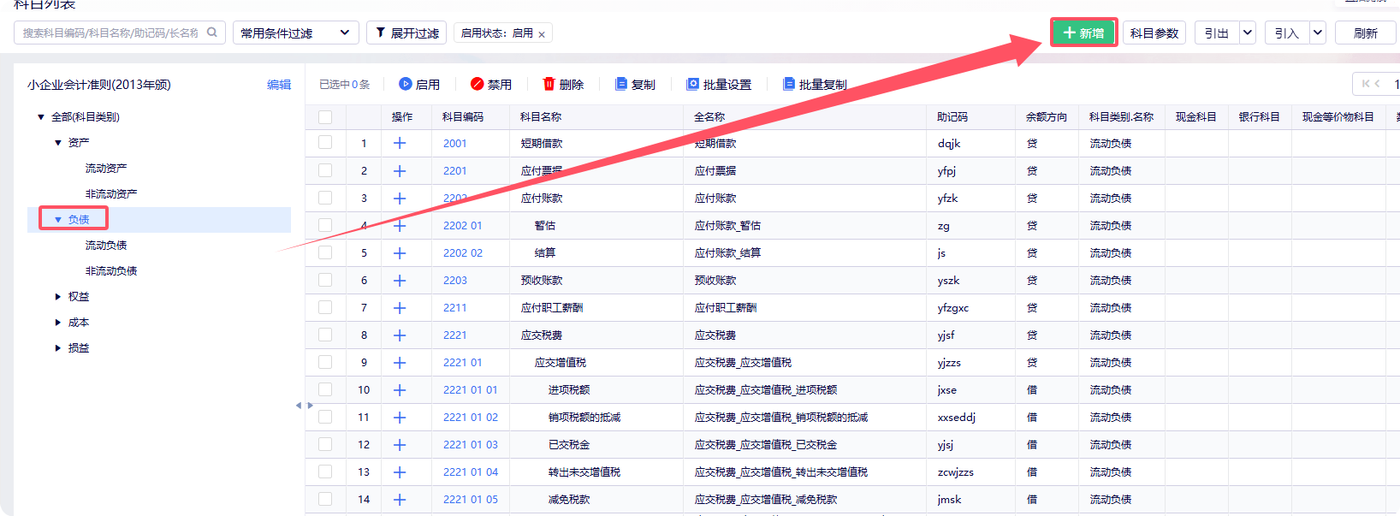Click the plus icon for row 2221 01
Image resolution: width=1400 pixels, height=516 pixels.
pyautogui.click(x=400, y=362)
